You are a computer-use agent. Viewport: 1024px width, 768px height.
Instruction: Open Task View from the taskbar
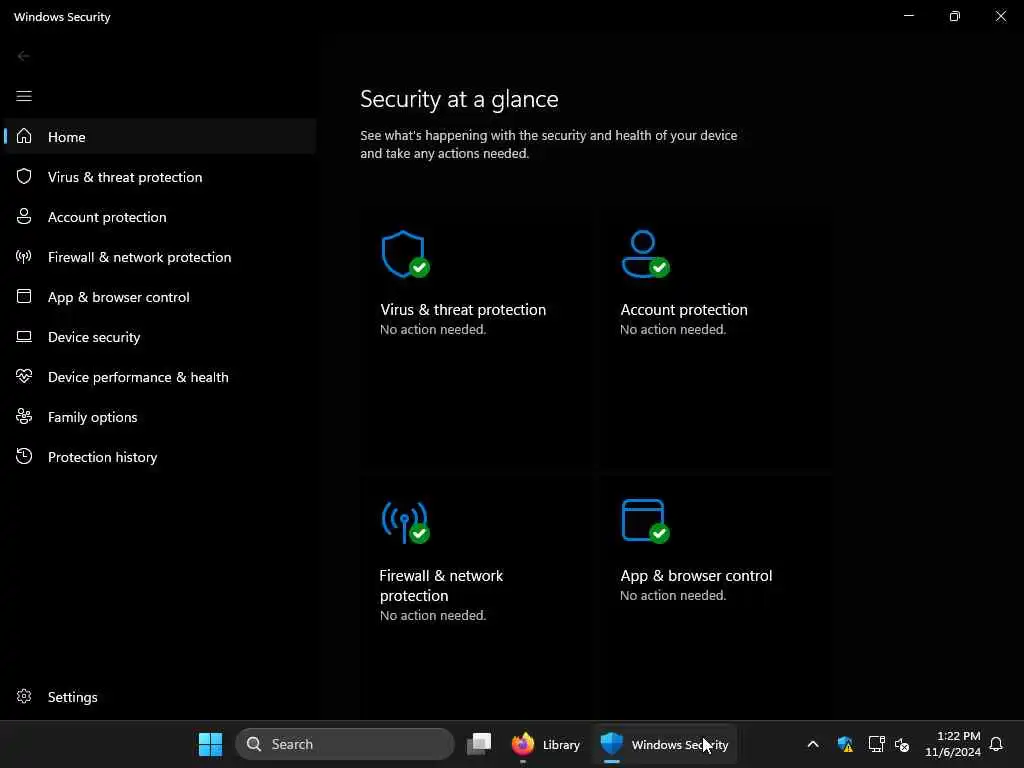479,744
